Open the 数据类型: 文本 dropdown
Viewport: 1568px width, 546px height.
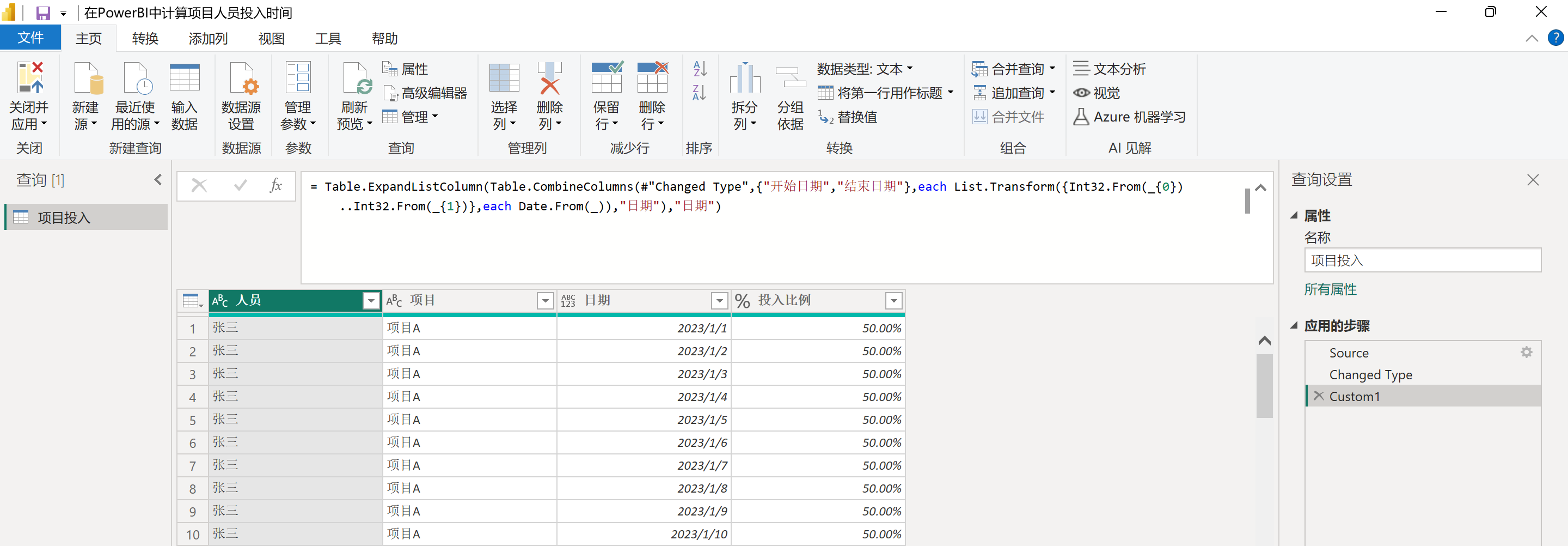coord(865,69)
